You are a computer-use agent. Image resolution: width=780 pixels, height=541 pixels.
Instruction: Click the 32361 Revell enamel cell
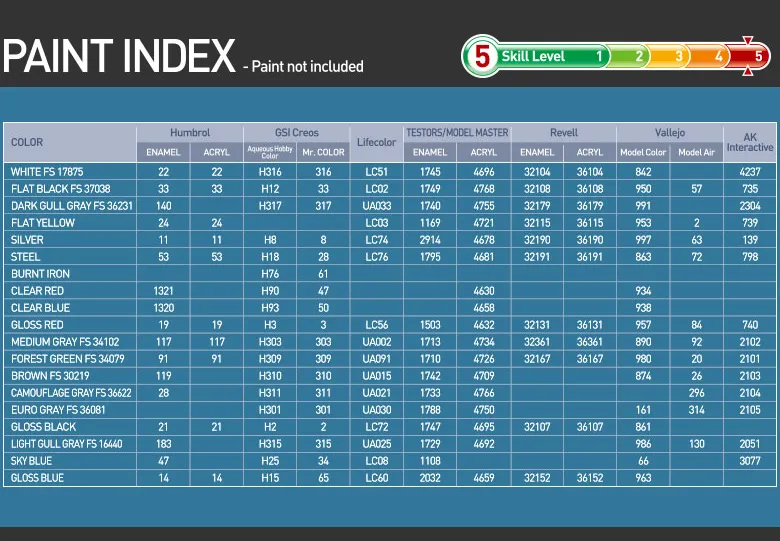(x=537, y=342)
